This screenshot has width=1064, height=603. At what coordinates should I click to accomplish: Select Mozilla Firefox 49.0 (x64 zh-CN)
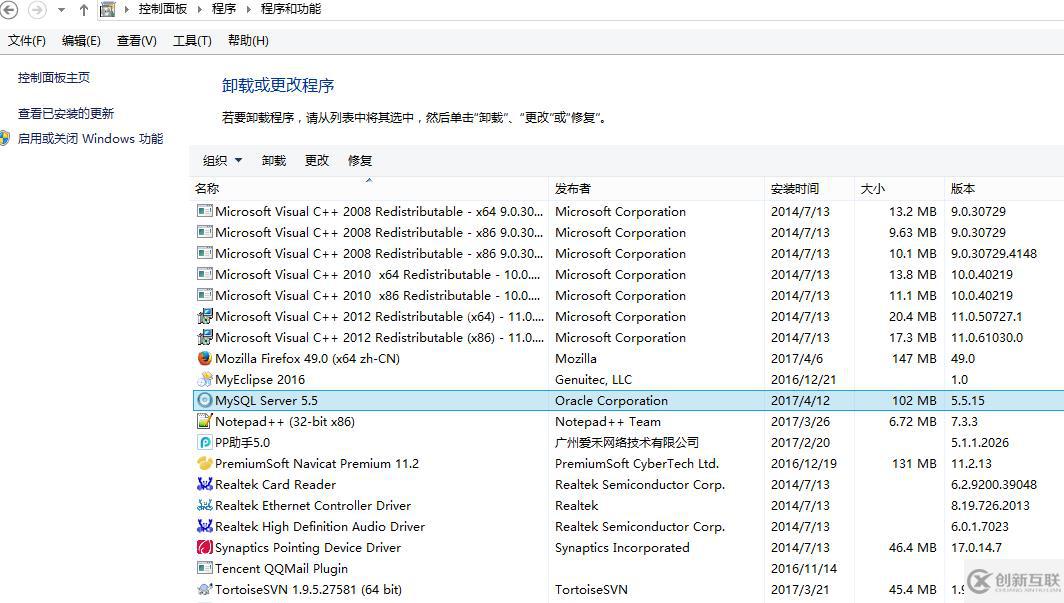307,358
